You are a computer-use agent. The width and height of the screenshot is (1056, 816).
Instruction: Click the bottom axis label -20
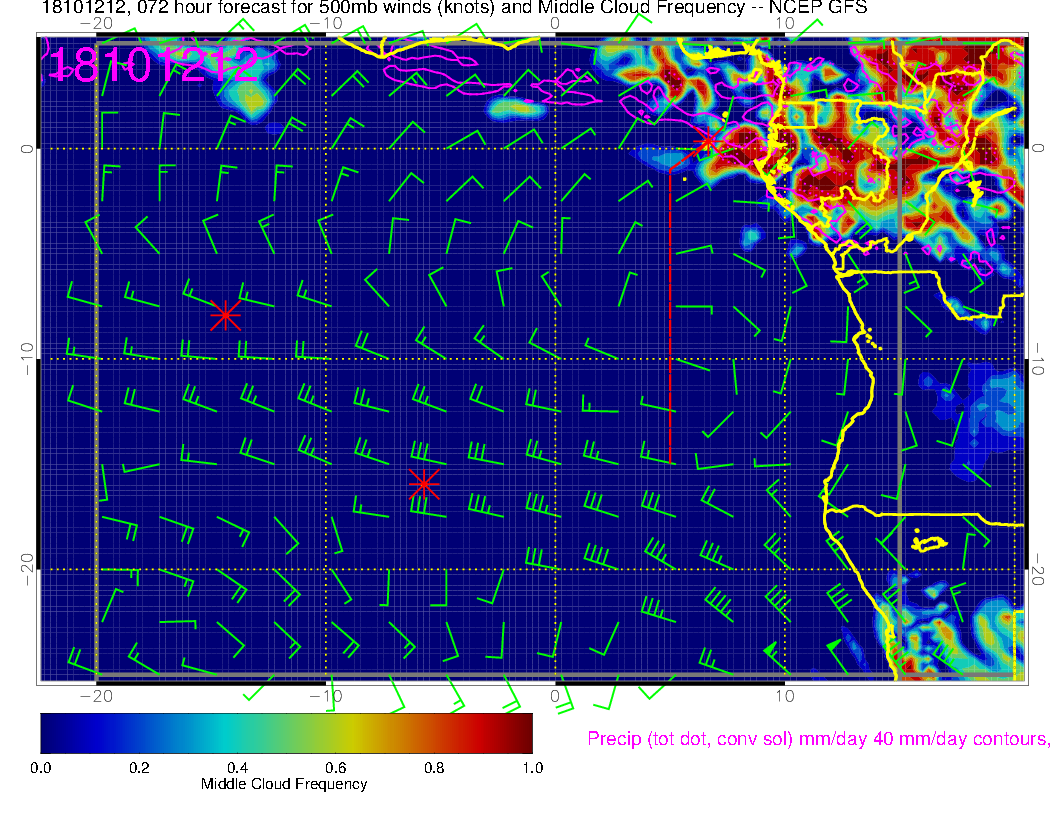click(96, 696)
